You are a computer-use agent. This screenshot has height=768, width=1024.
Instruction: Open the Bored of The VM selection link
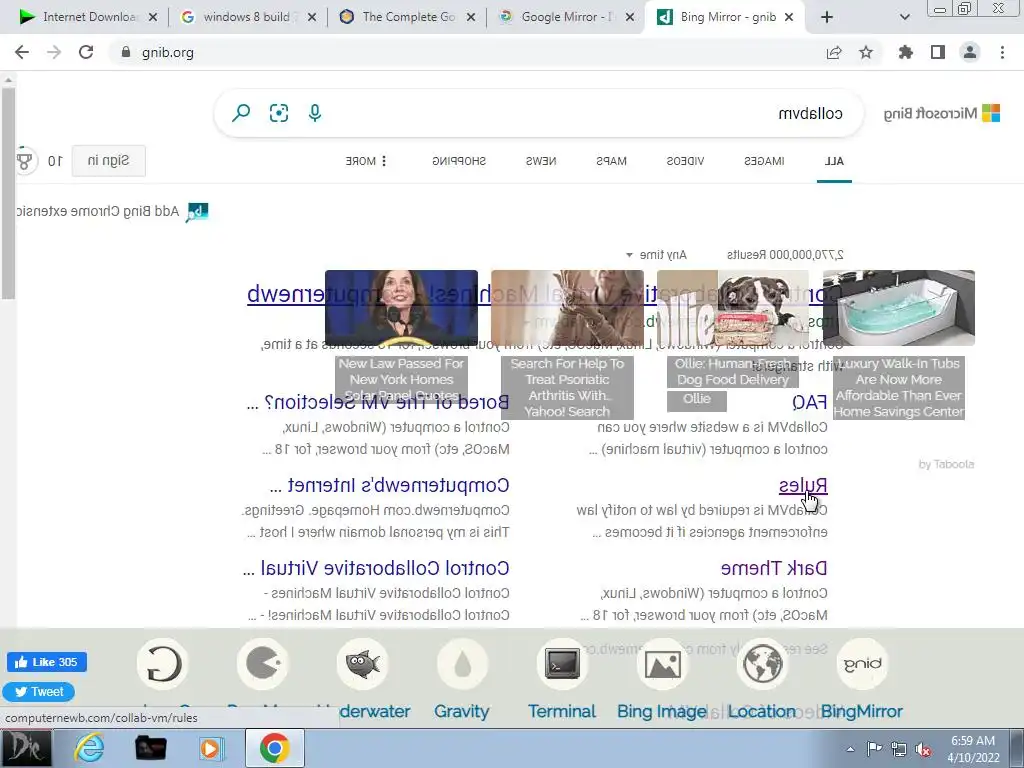[377, 402]
